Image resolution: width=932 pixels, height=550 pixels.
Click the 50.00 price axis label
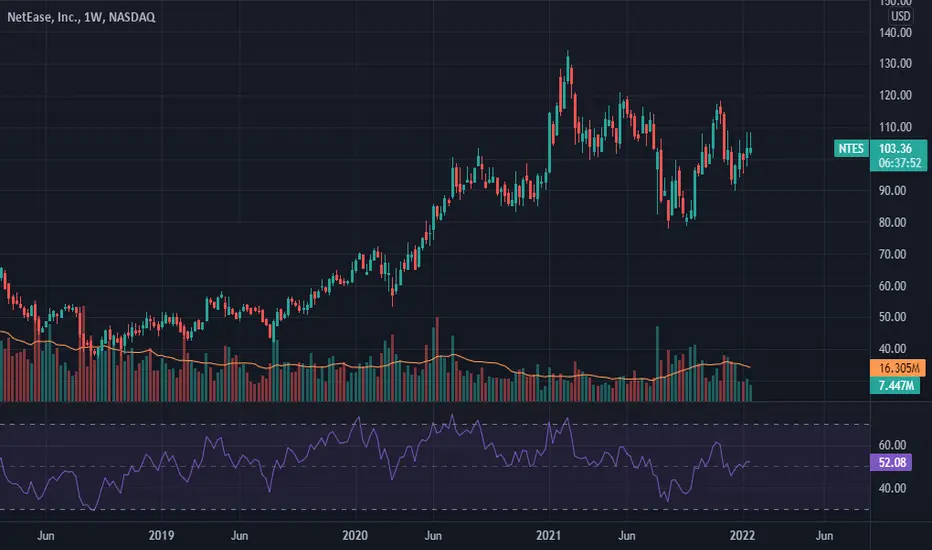click(x=892, y=317)
